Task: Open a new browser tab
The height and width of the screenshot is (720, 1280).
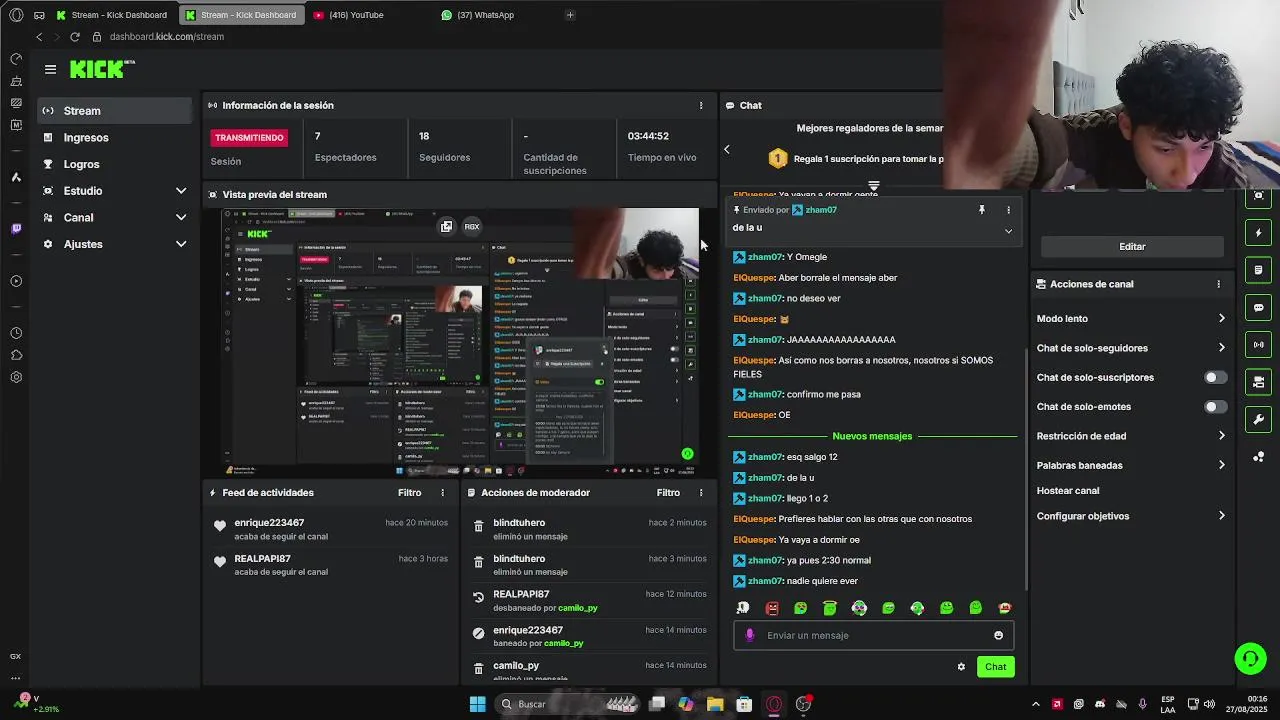Action: point(570,15)
